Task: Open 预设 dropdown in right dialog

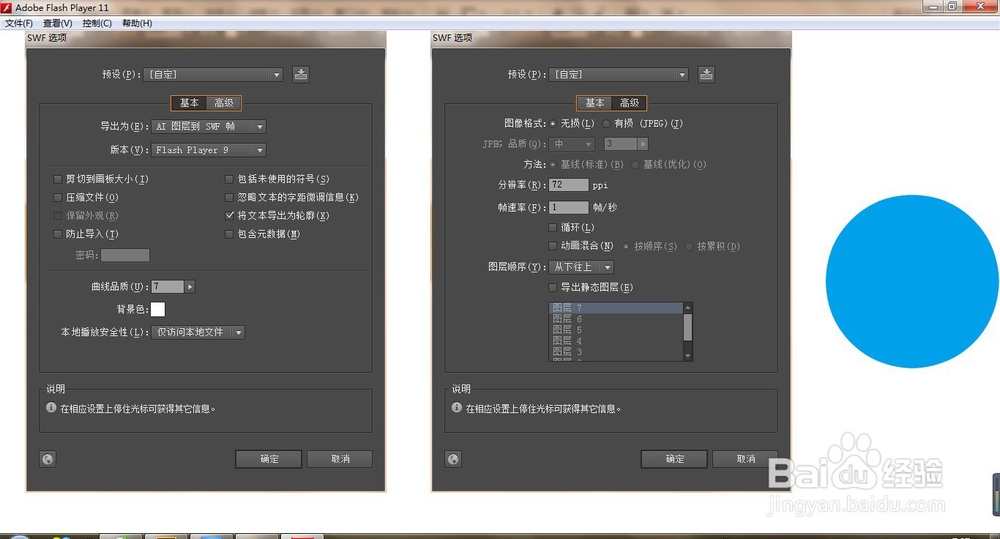Action: [x=619, y=75]
